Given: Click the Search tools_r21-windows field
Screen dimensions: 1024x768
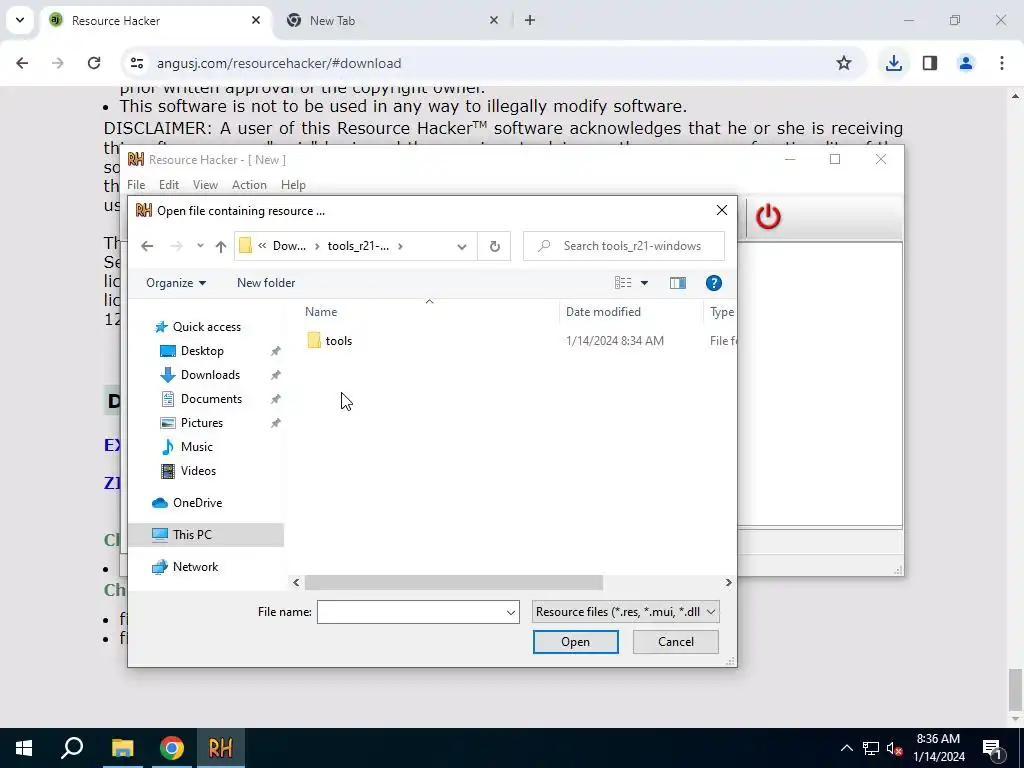Looking at the screenshot, I should (624, 246).
